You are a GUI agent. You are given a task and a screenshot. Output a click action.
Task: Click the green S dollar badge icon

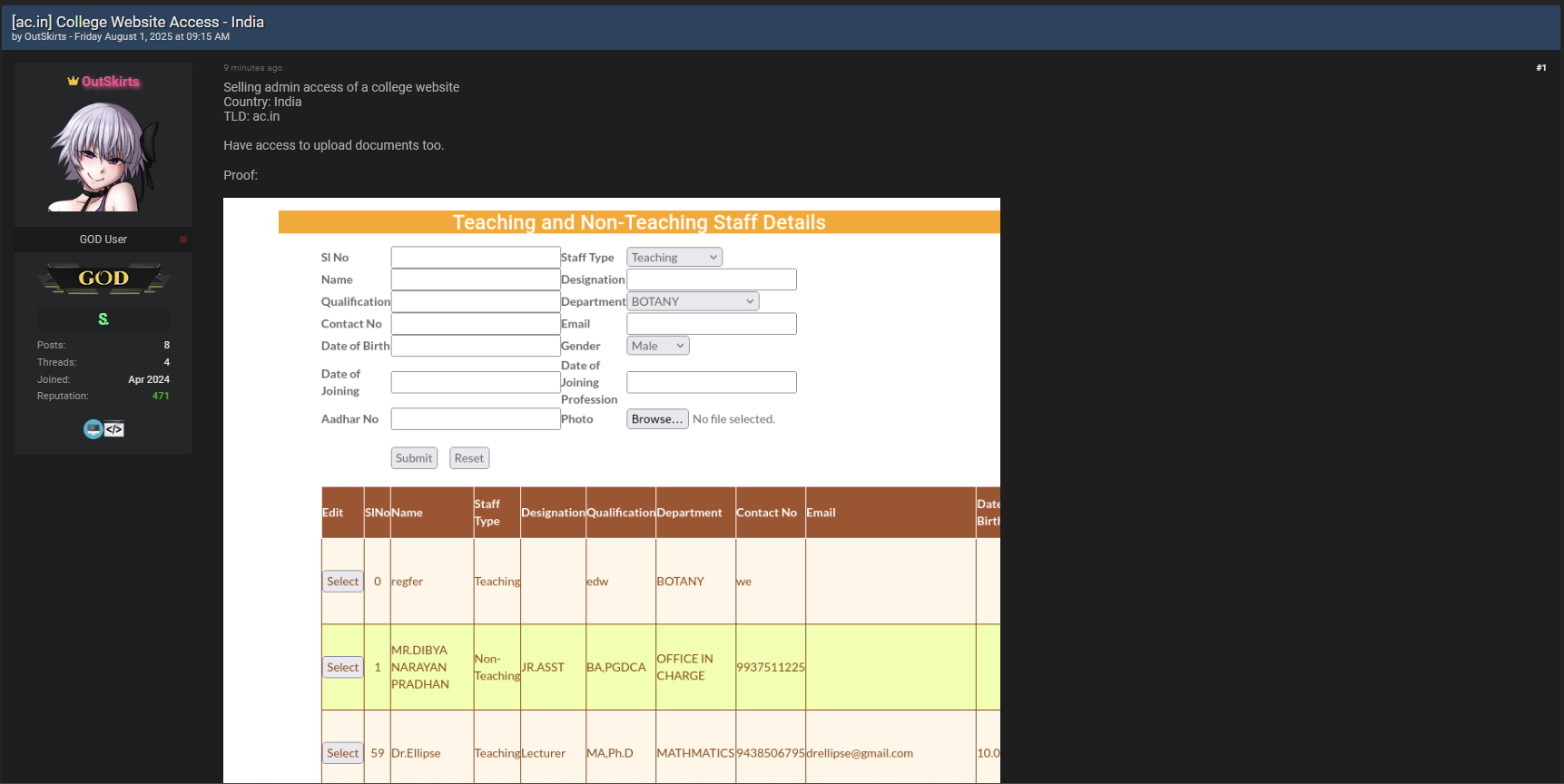pos(103,319)
